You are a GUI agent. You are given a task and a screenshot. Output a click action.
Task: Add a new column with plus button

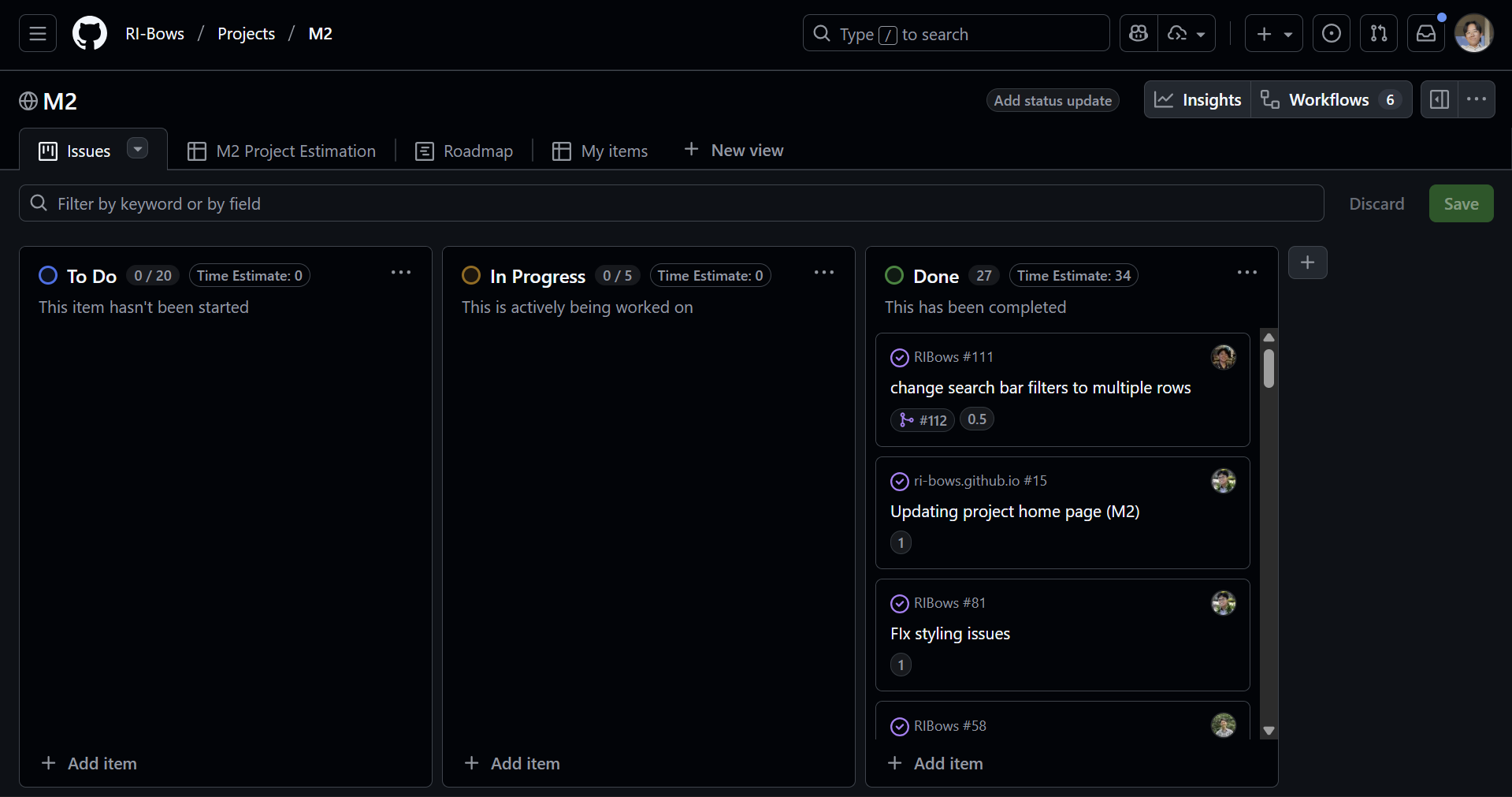click(x=1307, y=263)
